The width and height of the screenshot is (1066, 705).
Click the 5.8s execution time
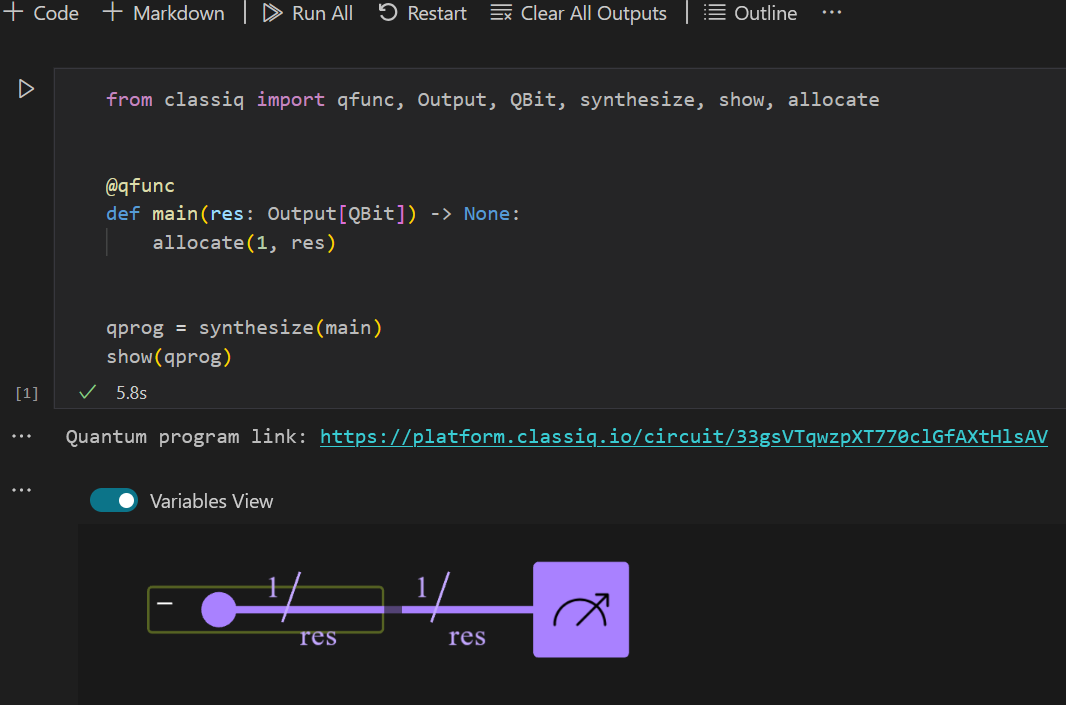[131, 393]
